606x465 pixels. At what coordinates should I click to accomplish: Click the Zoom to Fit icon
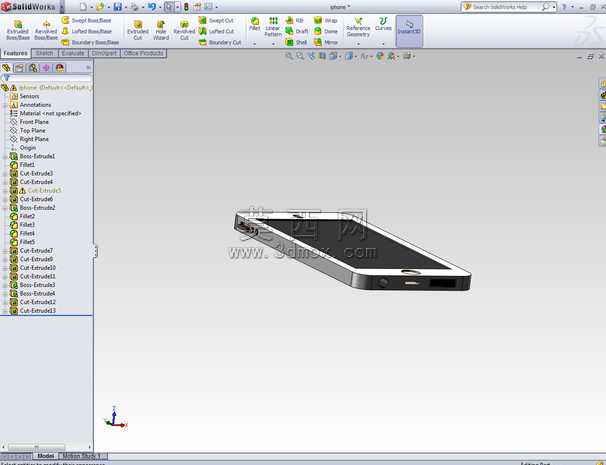point(289,56)
